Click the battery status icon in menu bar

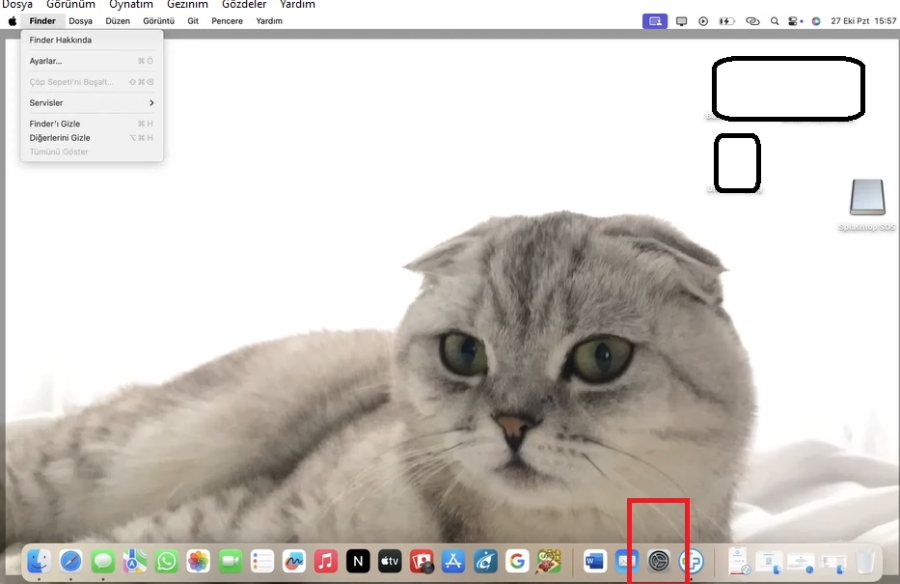click(x=726, y=20)
